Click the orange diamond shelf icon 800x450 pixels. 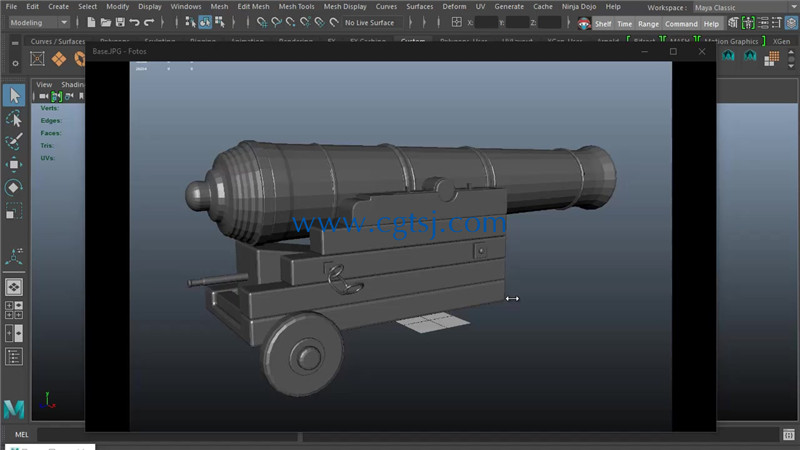(59, 59)
